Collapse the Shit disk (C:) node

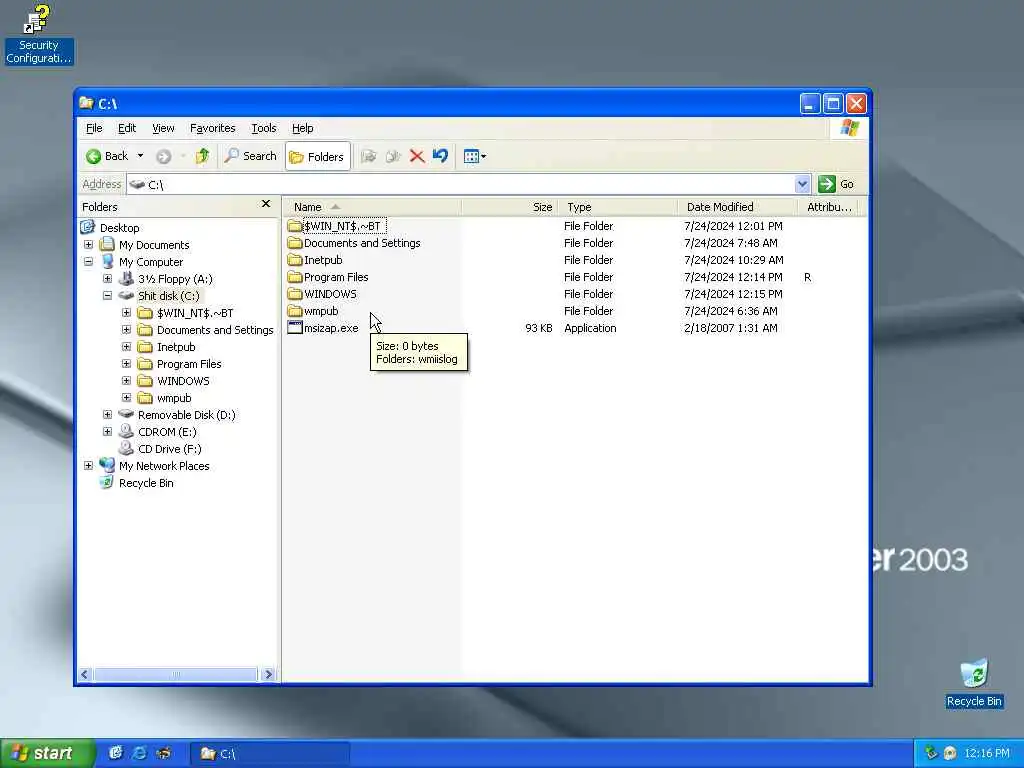107,296
